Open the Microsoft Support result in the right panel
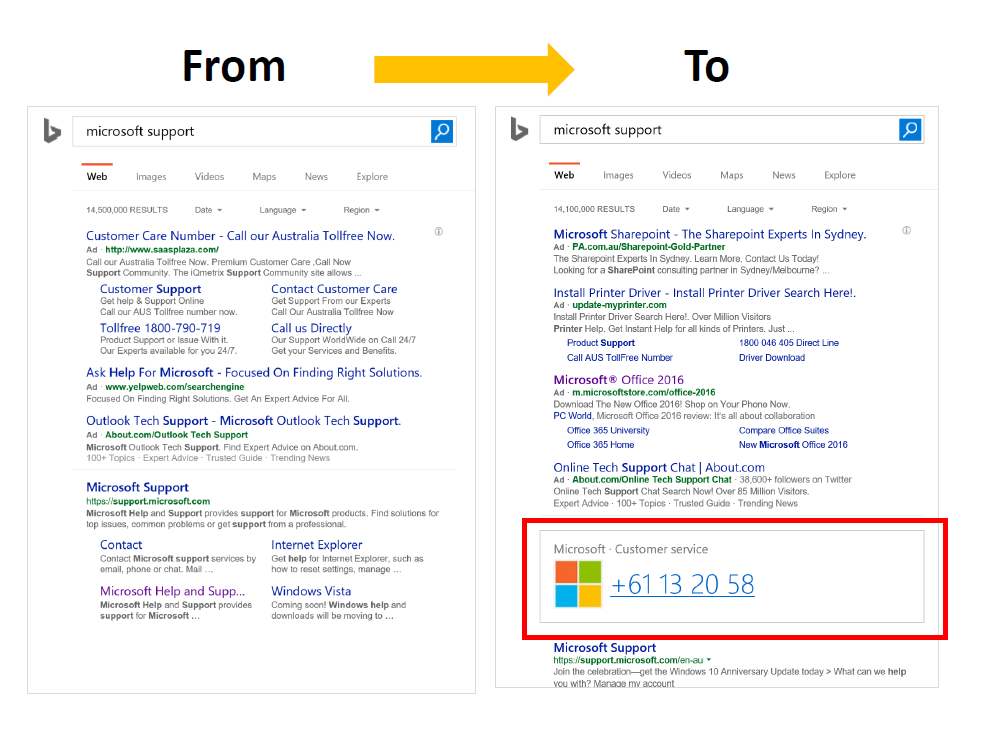The image size is (985, 732). point(604,648)
